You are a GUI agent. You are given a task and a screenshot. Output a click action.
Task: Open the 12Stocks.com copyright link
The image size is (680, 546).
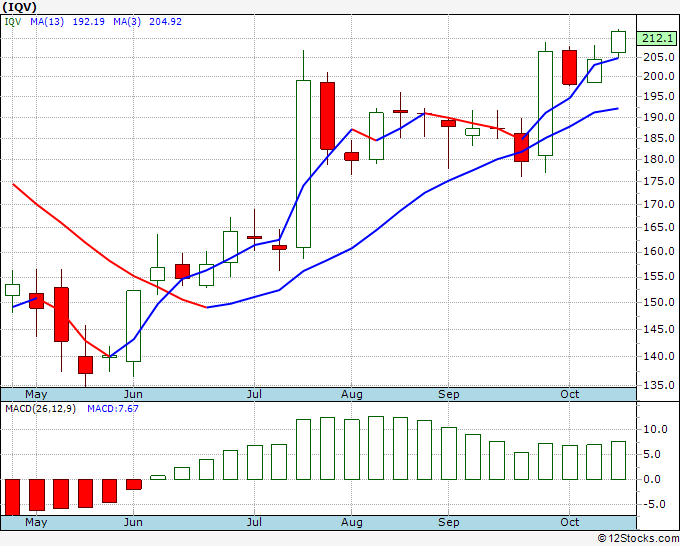(638, 539)
